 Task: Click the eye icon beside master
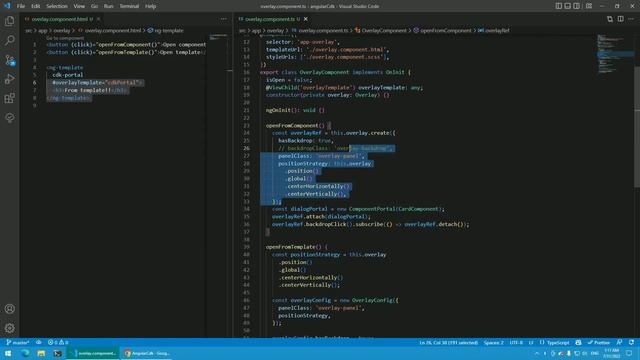38,342
